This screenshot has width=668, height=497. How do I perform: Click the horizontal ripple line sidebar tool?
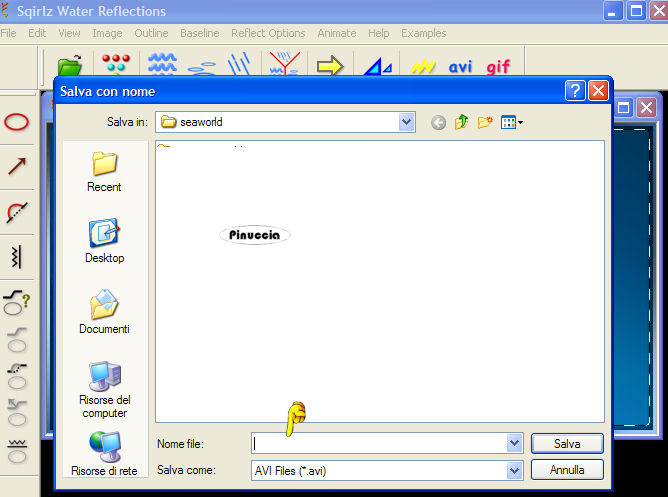17,451
